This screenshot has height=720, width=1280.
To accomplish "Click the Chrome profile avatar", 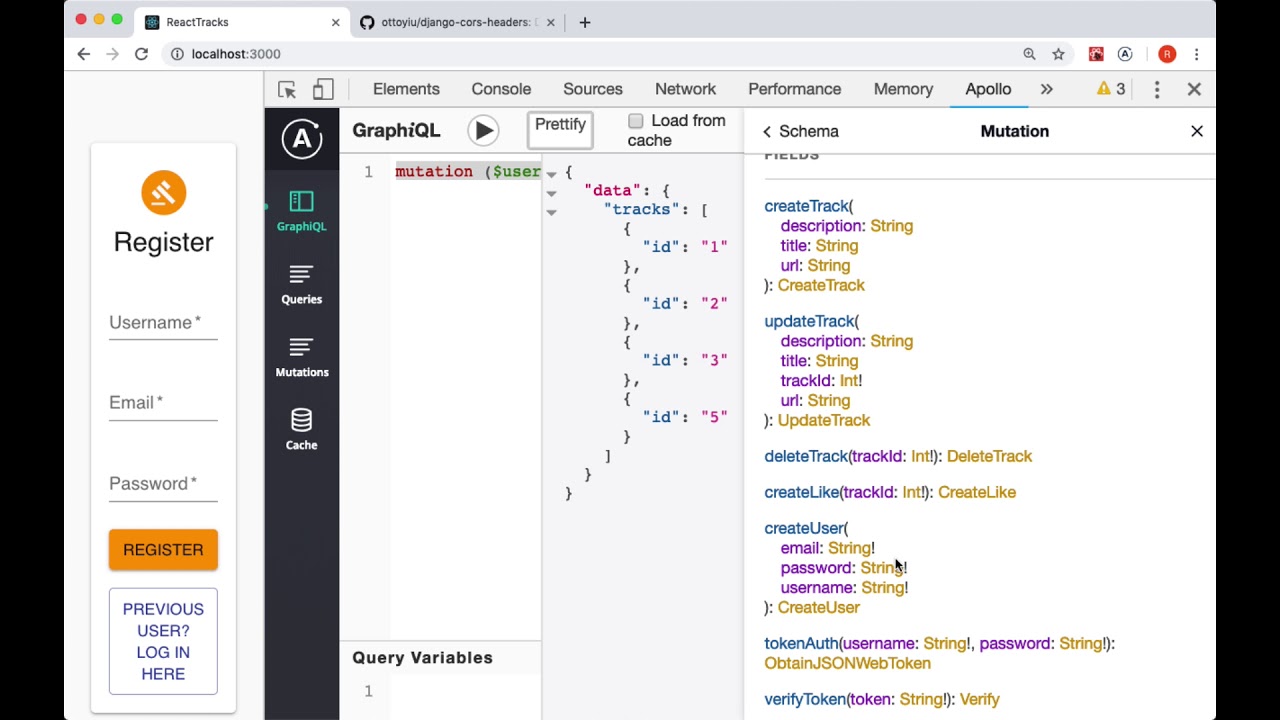I will (x=1166, y=54).
